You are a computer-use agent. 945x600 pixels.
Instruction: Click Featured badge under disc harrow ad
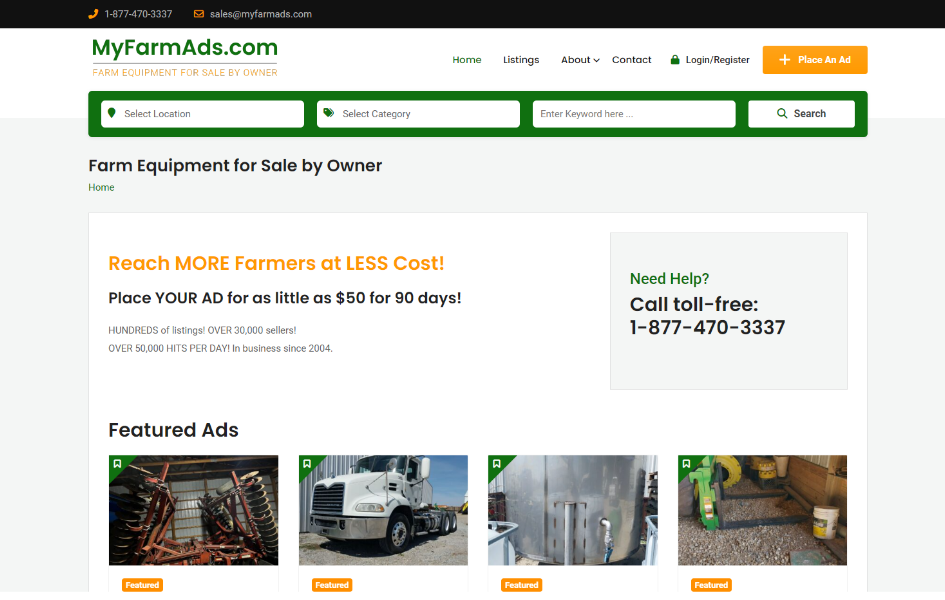point(142,585)
